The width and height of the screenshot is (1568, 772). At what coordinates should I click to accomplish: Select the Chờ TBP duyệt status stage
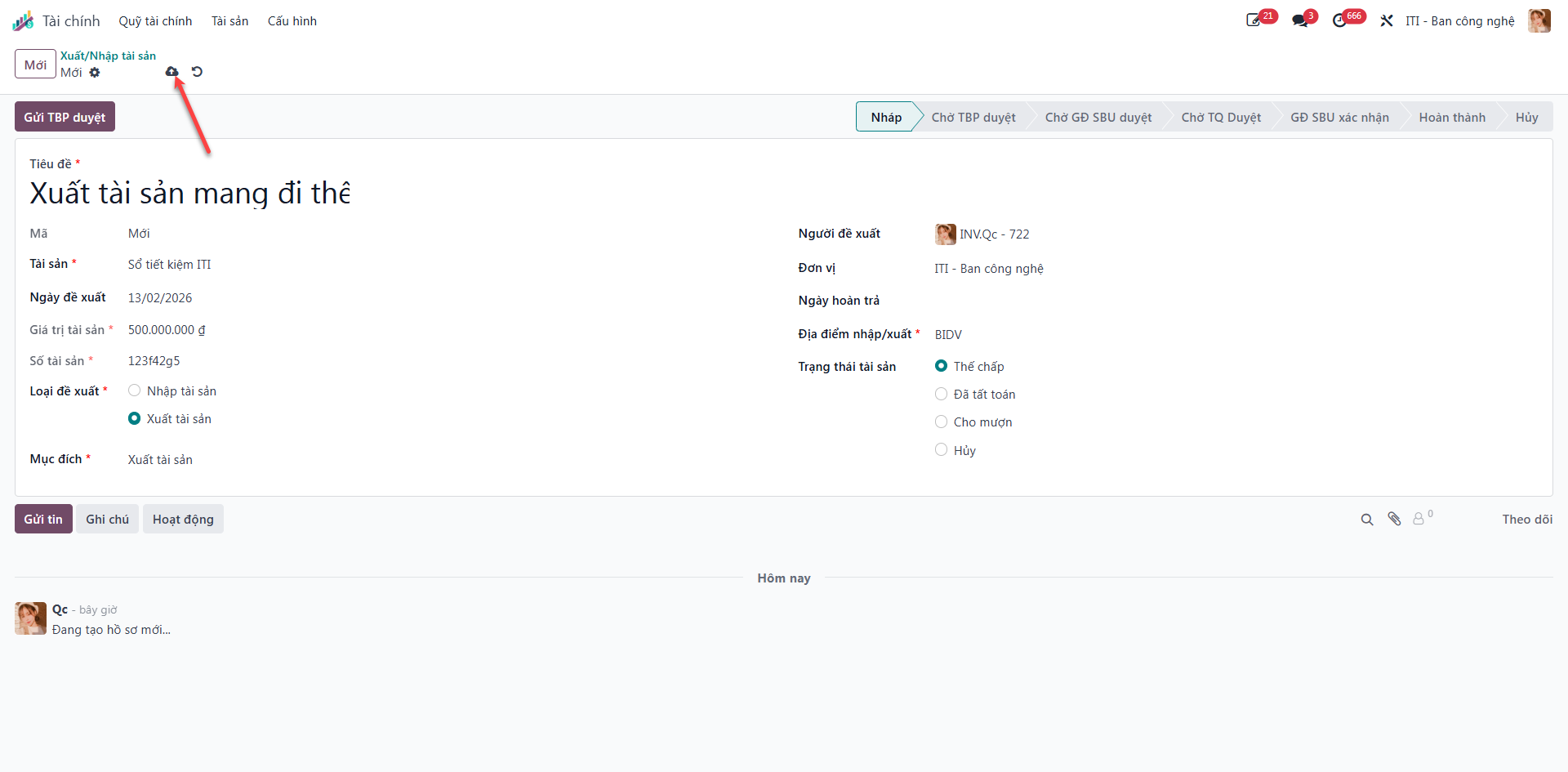coord(973,117)
